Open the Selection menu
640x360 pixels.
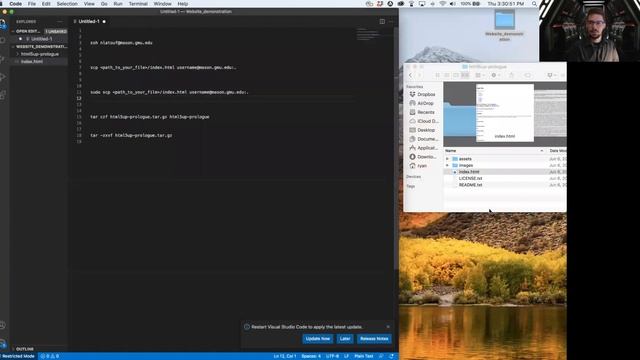pos(67,4)
